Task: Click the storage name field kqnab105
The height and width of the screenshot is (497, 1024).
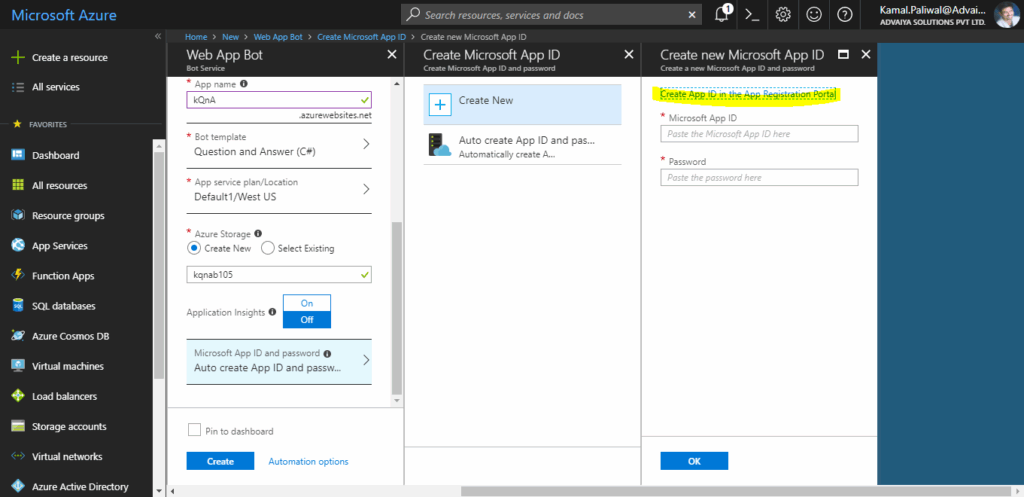Action: coord(279,275)
